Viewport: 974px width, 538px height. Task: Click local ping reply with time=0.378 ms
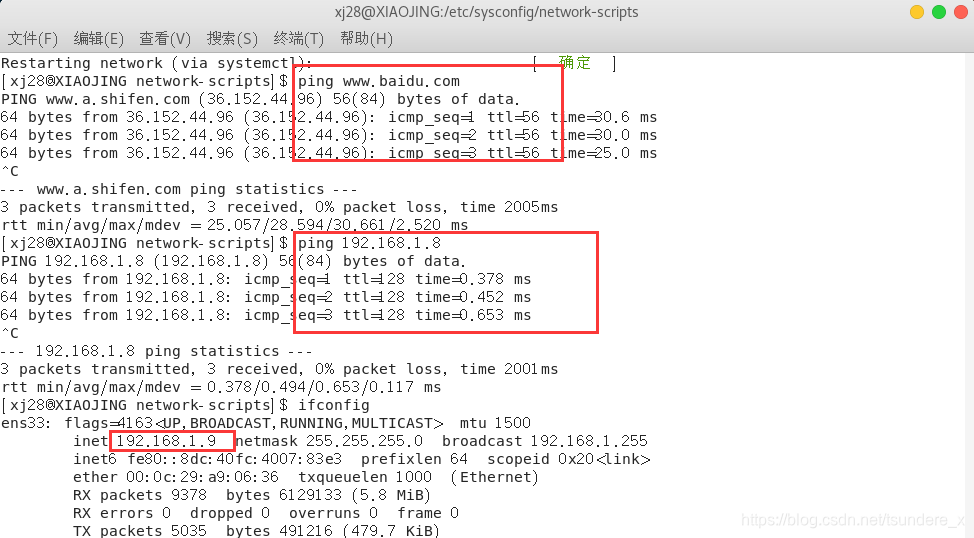pos(266,280)
